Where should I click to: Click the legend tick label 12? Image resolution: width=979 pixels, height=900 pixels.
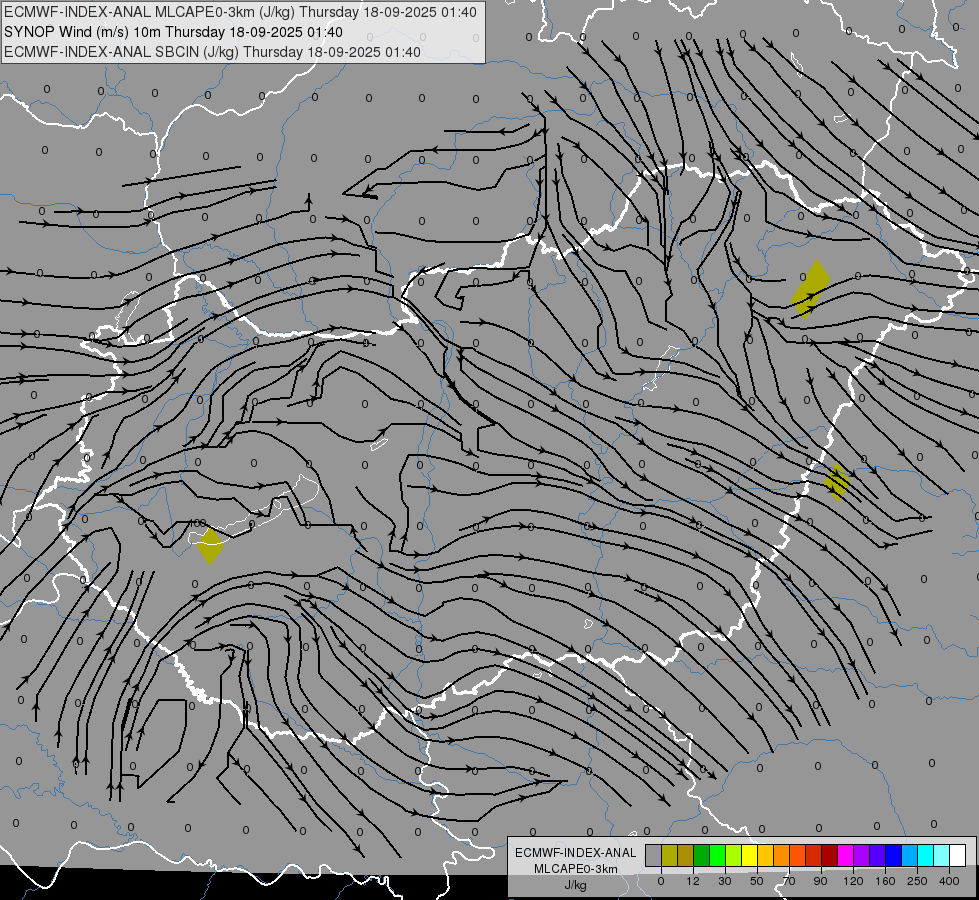click(693, 881)
